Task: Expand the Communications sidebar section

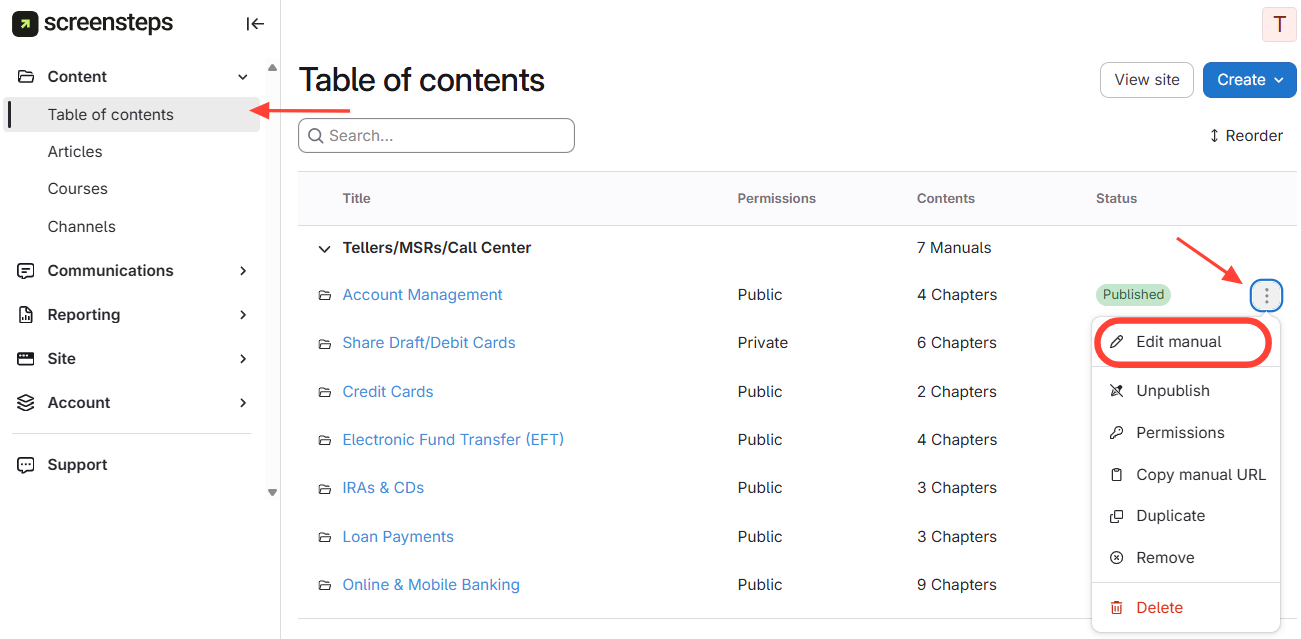Action: click(x=243, y=271)
